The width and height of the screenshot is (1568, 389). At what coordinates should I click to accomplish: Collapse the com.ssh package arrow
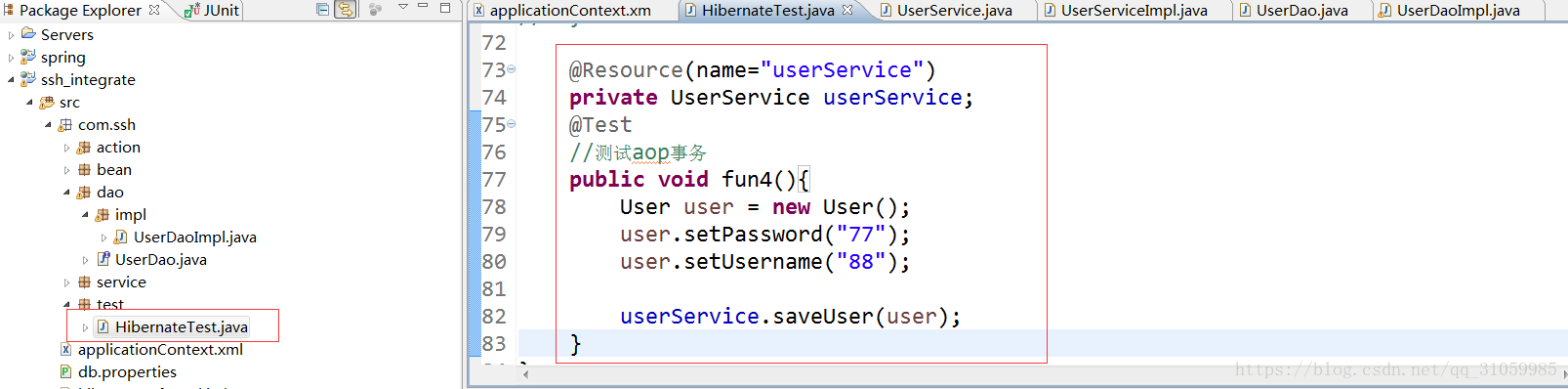click(49, 125)
